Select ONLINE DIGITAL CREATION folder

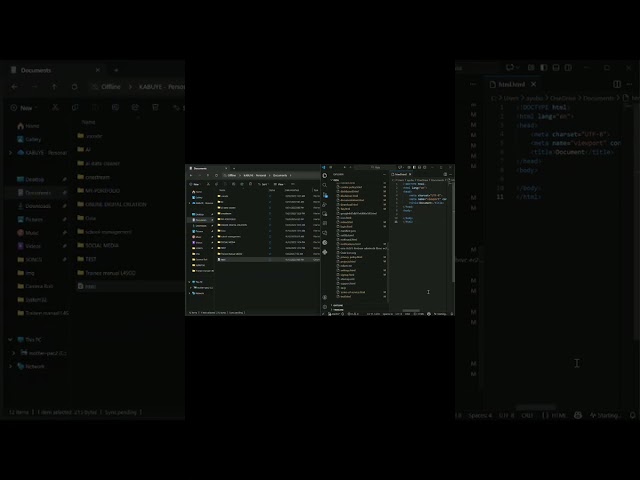click(x=233, y=225)
